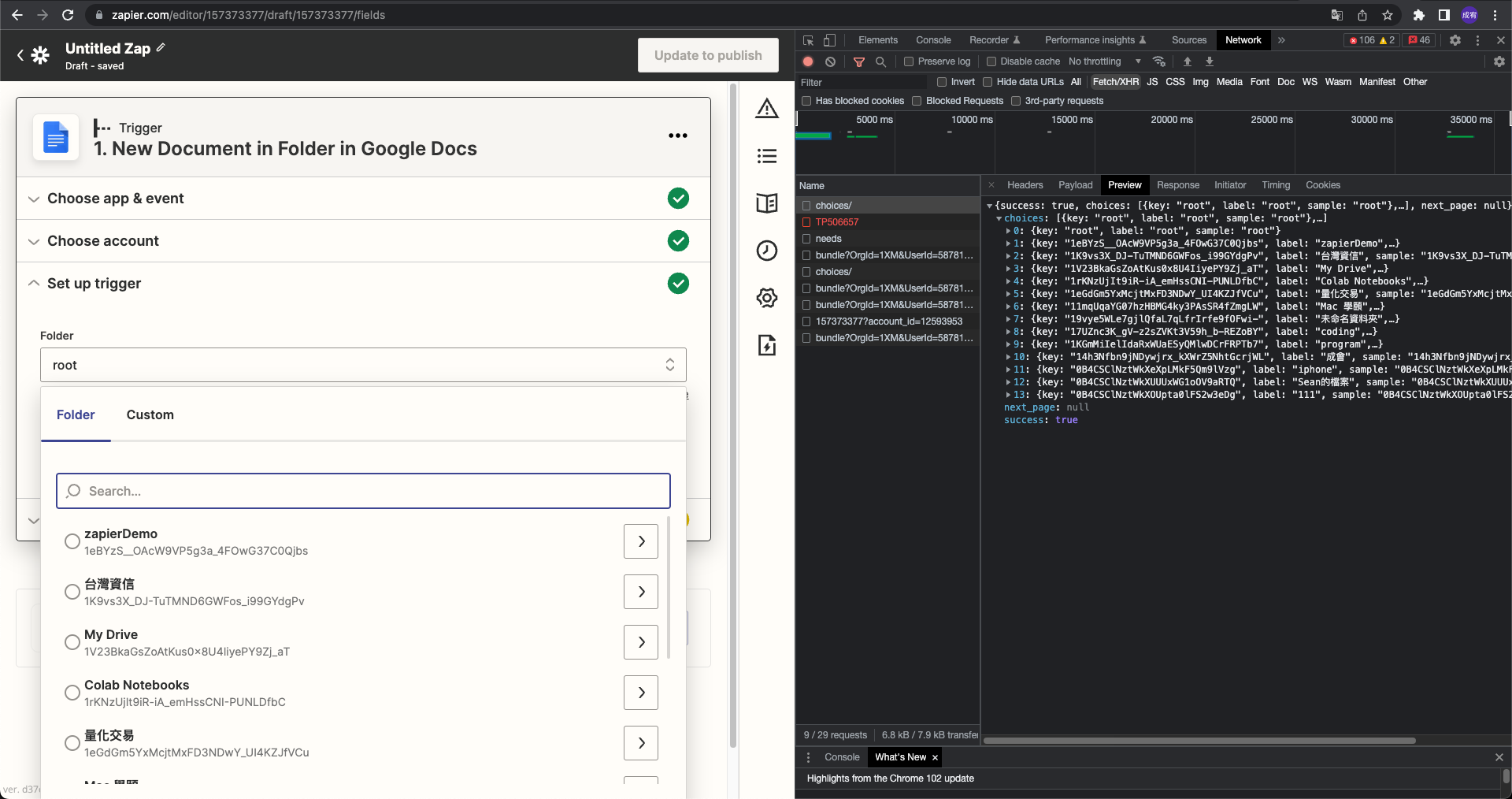Select the zapierDemo folder radio button
The width and height of the screenshot is (1512, 799).
click(x=72, y=541)
